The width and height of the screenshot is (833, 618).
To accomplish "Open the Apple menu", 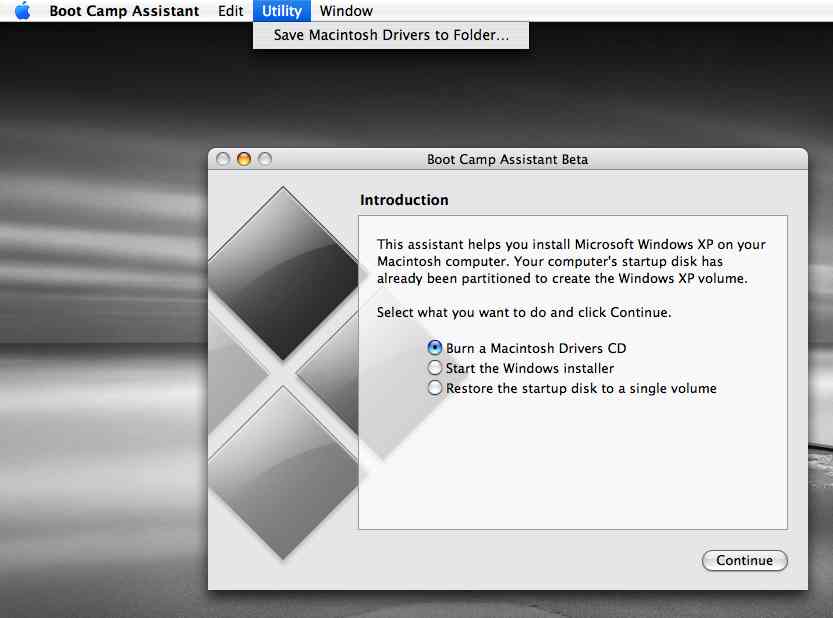I will click(22, 11).
